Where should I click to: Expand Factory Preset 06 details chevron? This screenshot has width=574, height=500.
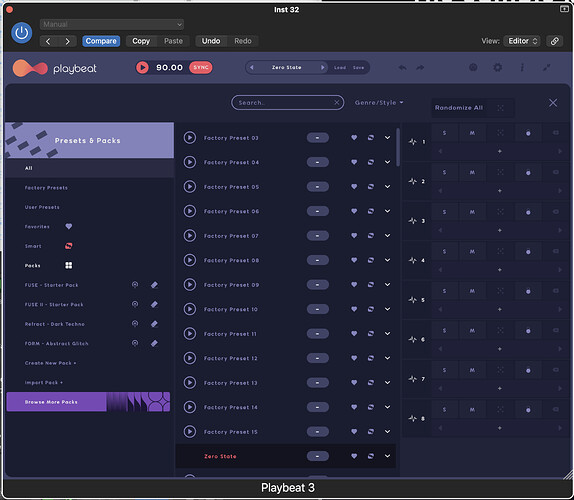[x=387, y=211]
